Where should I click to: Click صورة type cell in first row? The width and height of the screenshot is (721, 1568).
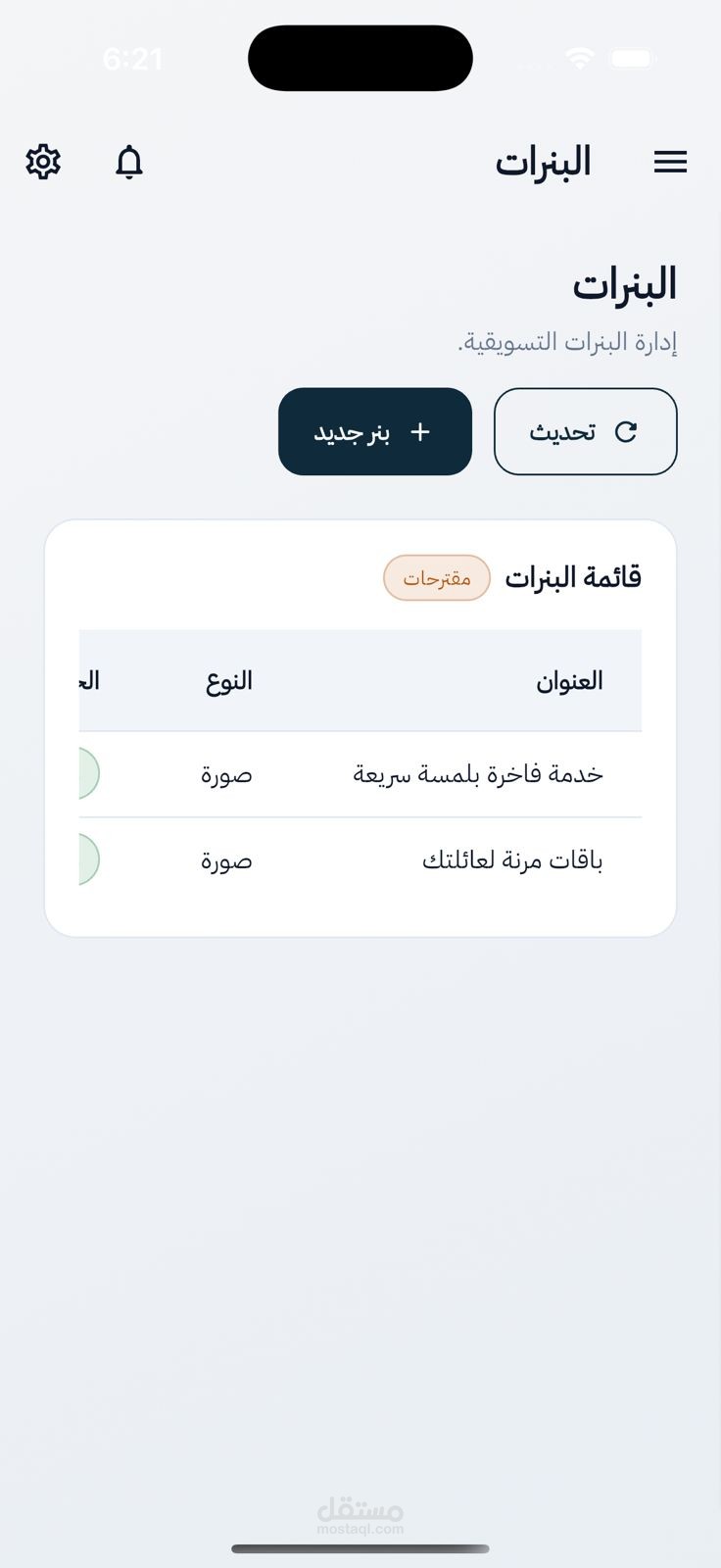(227, 774)
